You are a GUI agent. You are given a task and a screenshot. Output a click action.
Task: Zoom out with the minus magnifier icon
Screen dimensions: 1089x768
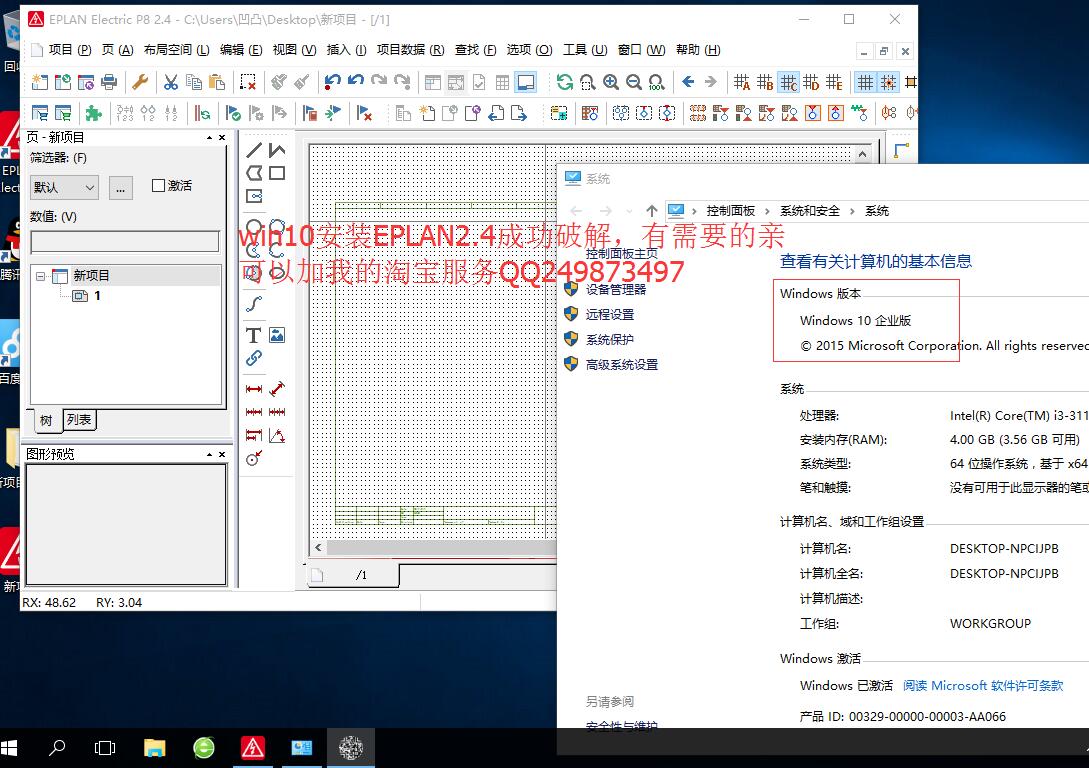(x=633, y=83)
